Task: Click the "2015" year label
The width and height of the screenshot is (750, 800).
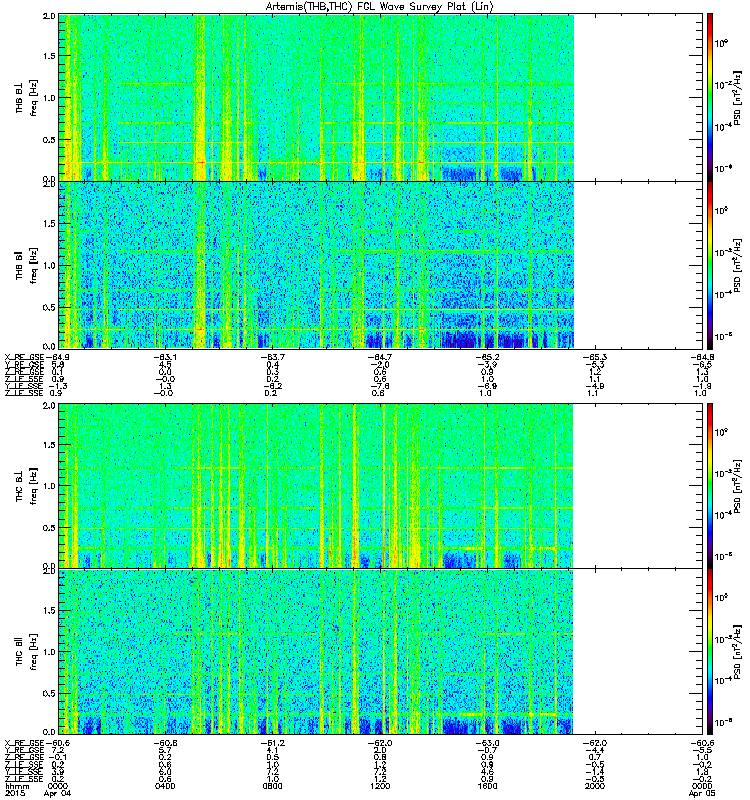Action: tap(15, 793)
